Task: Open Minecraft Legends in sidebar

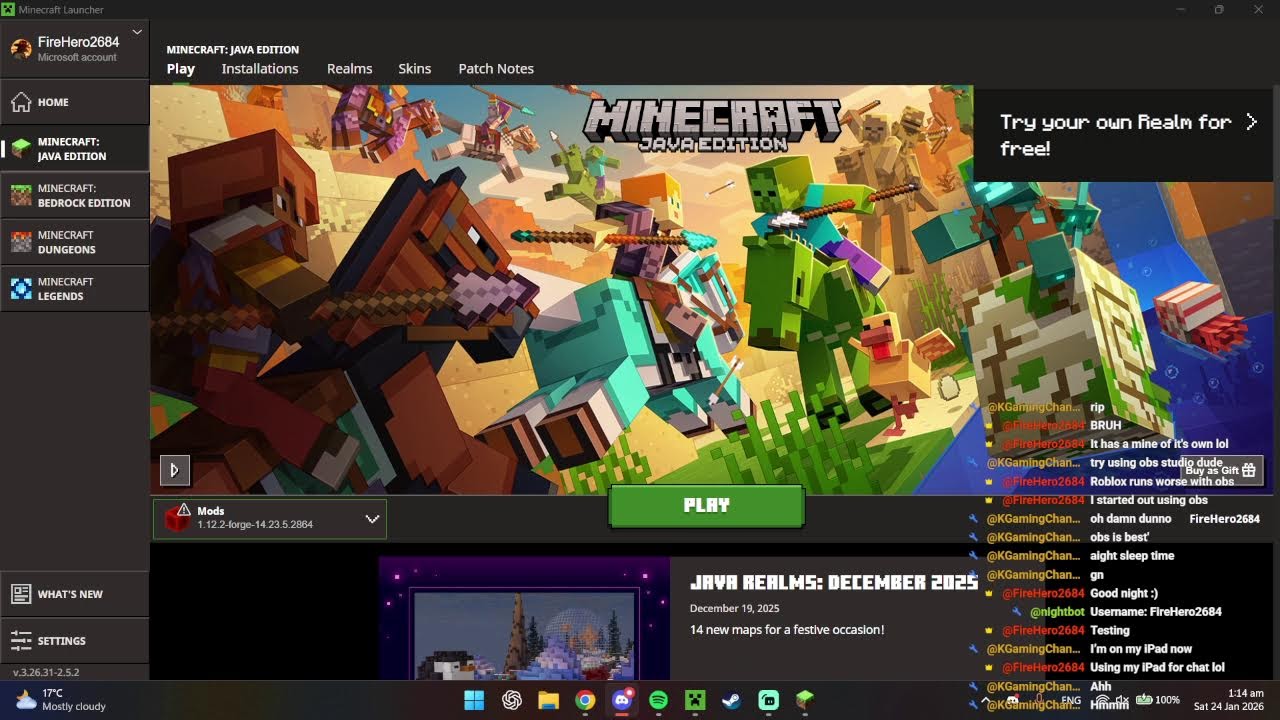Action: (x=75, y=289)
